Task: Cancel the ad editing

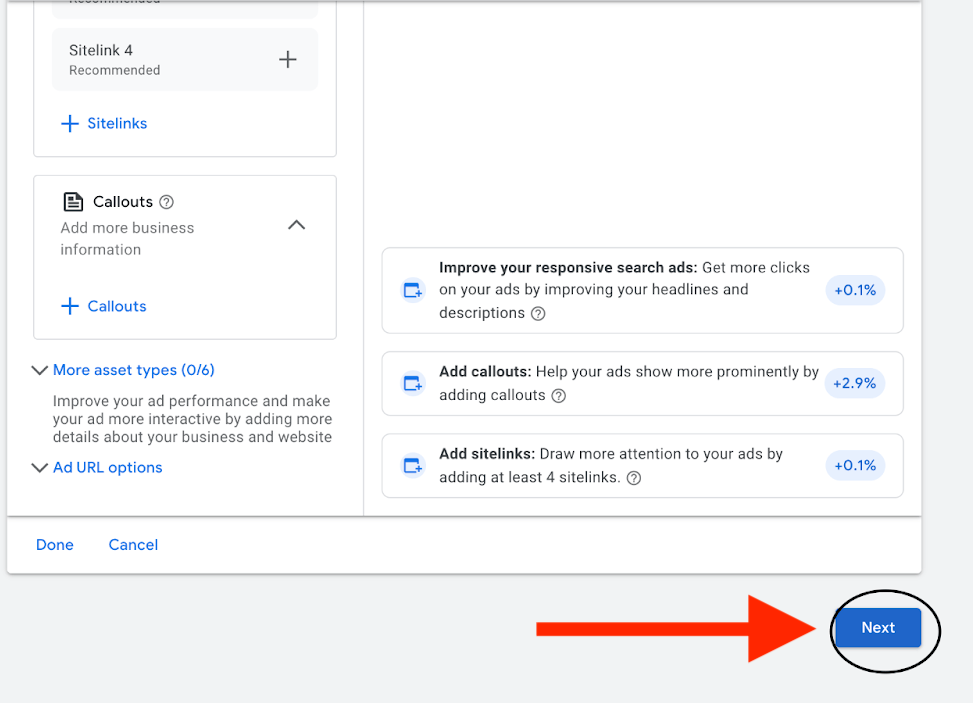Action: point(133,545)
